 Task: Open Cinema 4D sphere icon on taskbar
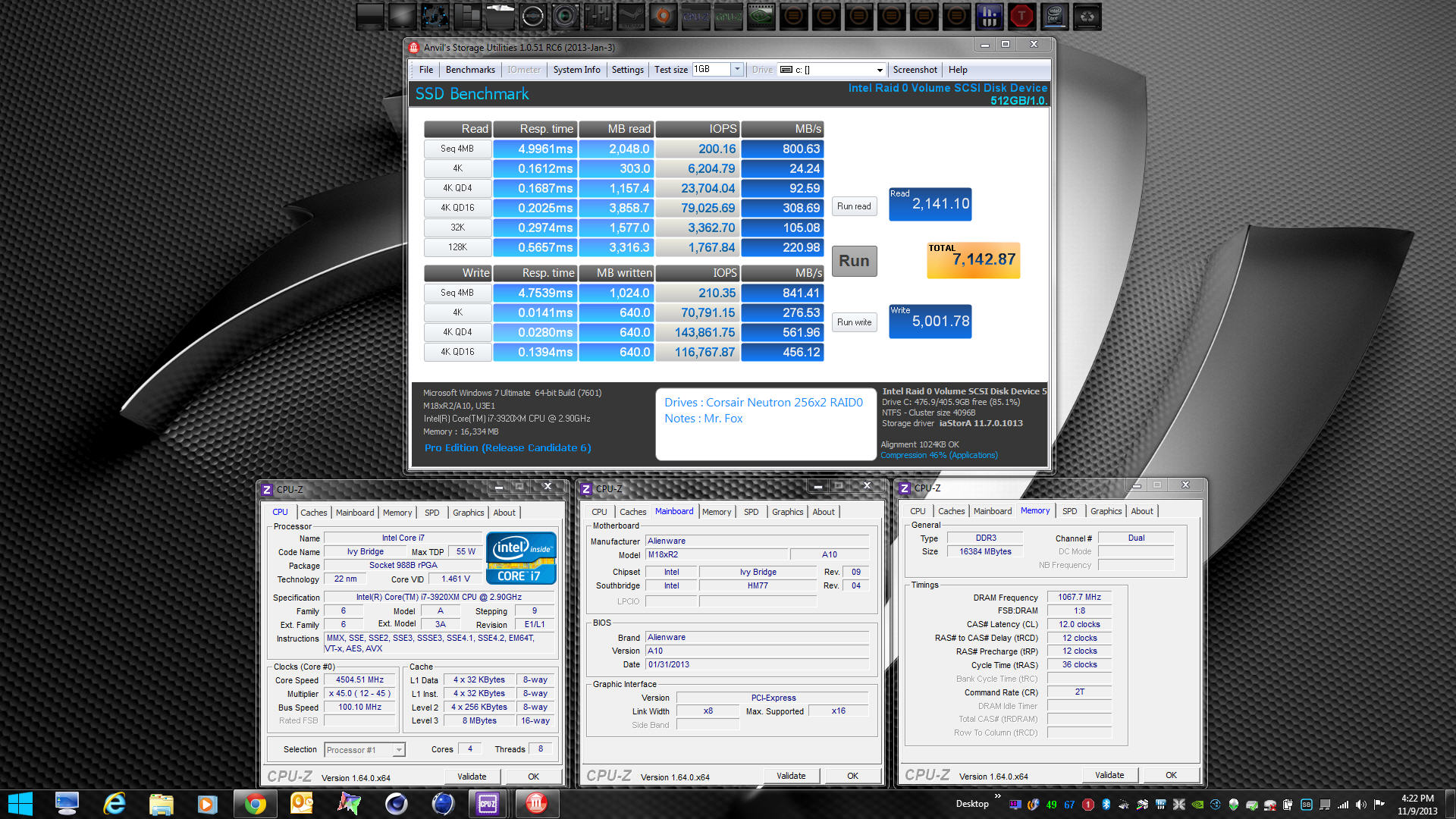coord(396,804)
